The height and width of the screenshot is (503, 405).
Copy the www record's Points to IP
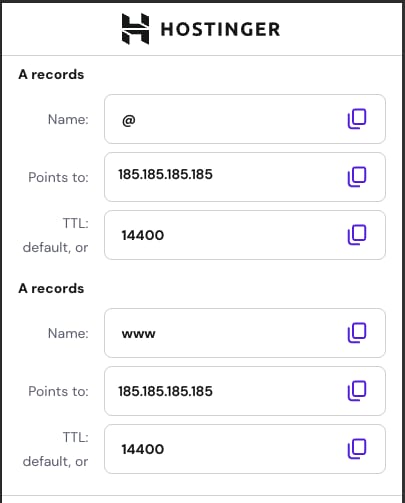point(357,391)
